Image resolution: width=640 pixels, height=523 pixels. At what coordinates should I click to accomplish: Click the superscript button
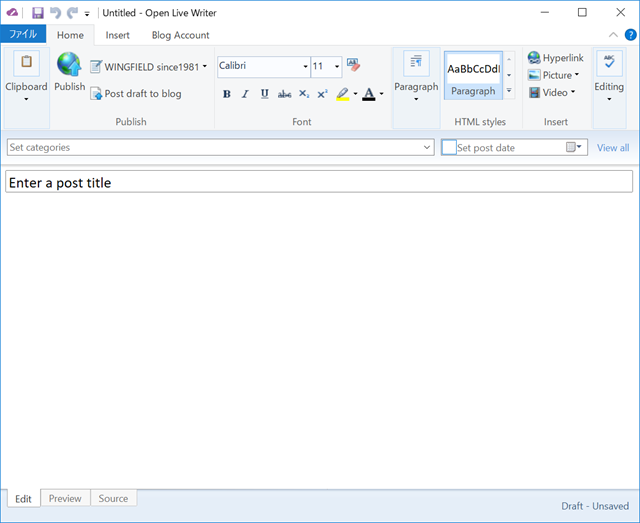[322, 94]
